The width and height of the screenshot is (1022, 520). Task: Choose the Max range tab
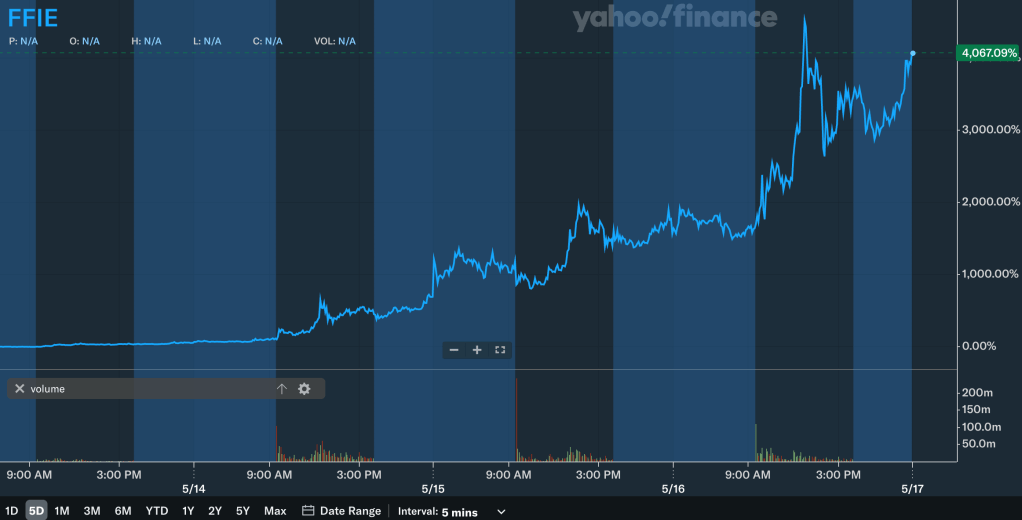(x=275, y=511)
